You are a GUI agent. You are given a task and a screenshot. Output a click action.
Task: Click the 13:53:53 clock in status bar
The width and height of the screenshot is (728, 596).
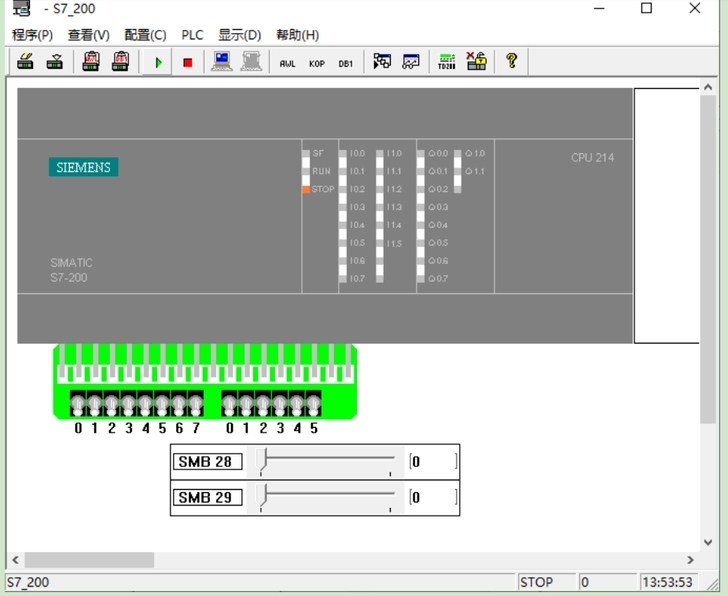point(667,582)
